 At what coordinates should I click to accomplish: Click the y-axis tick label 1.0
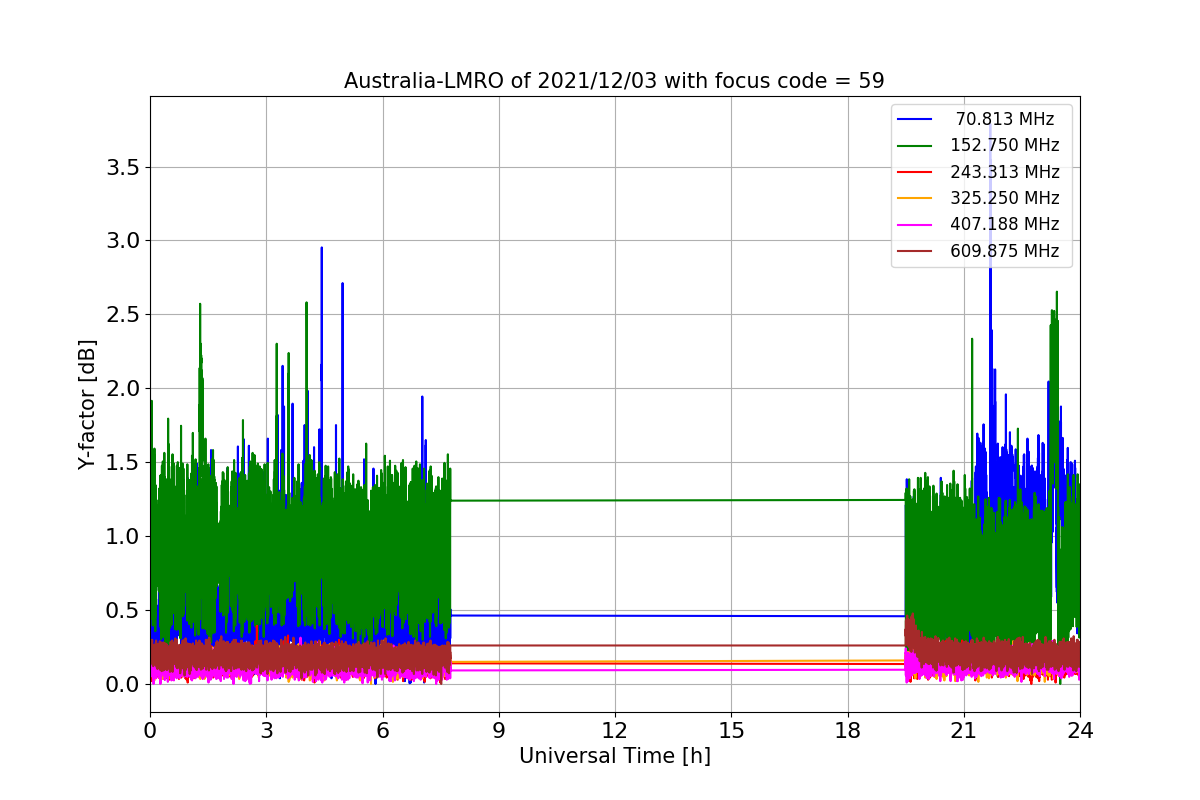tap(124, 536)
